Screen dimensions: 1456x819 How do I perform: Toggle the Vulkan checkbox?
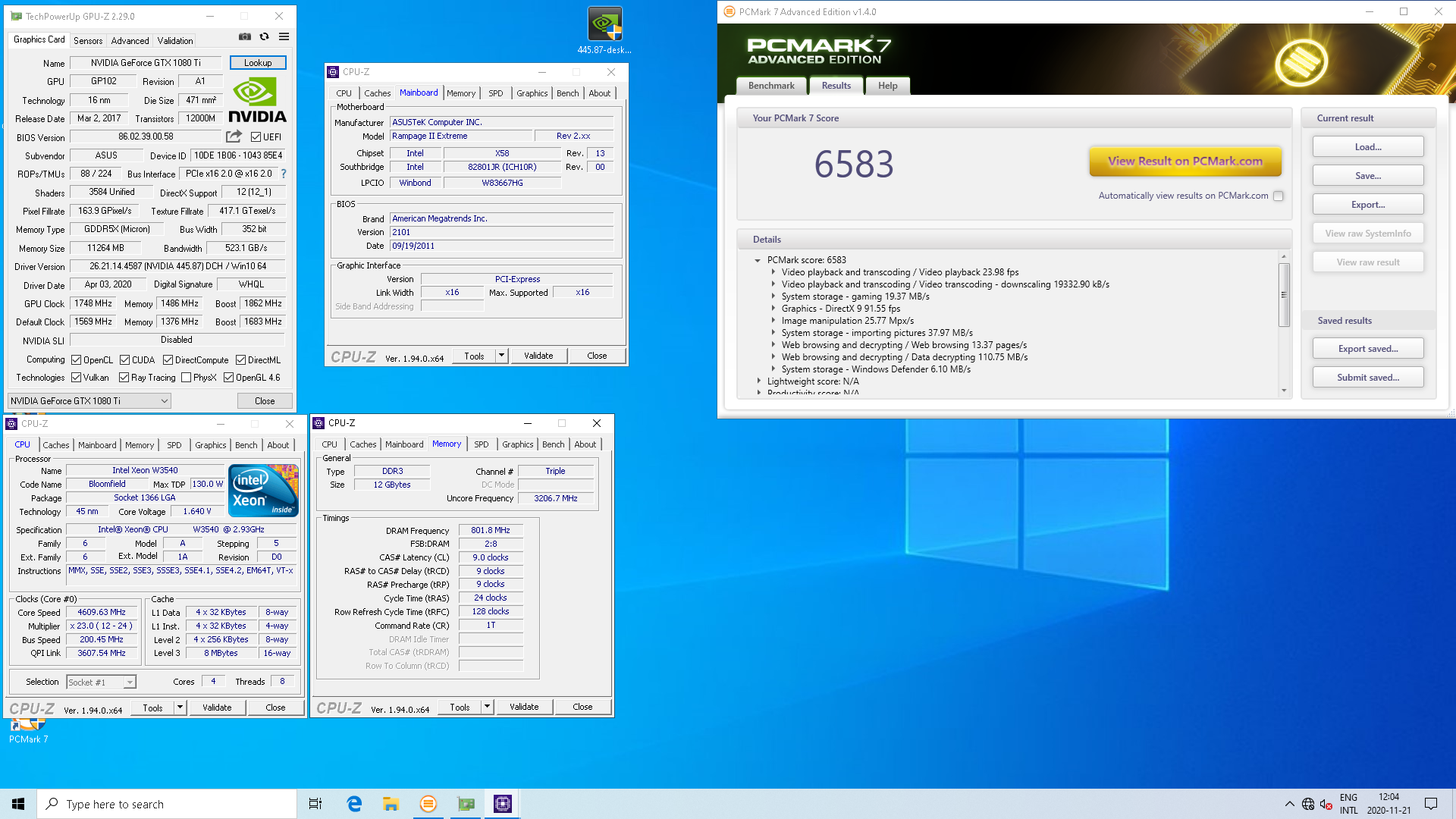click(76, 378)
